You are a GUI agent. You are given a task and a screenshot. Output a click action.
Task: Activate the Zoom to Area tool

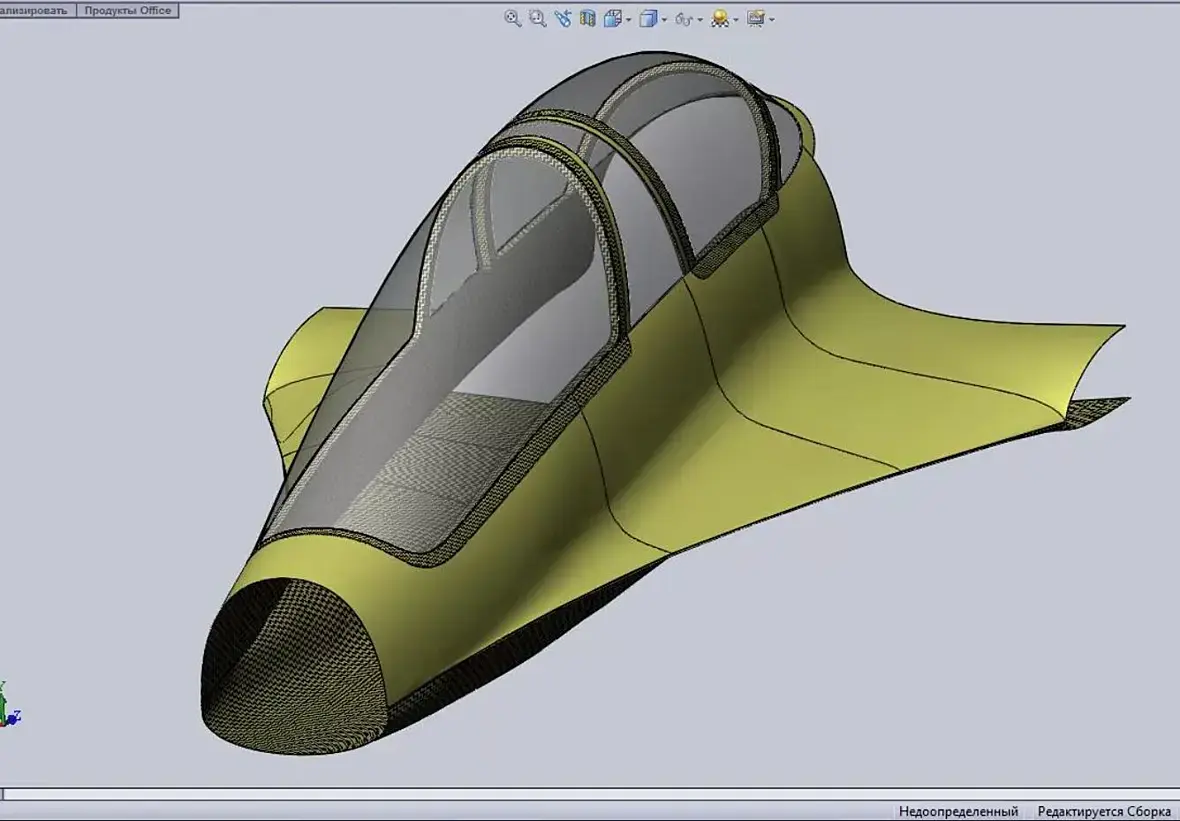pos(537,19)
